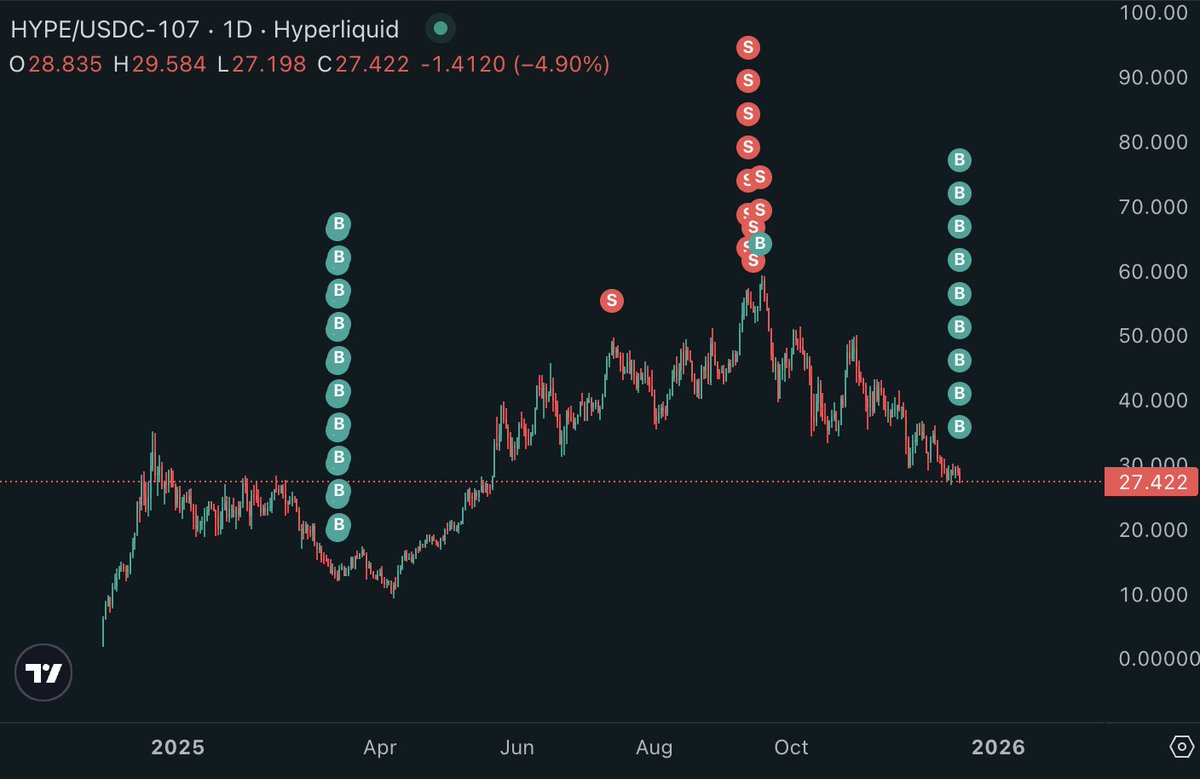Click the topmost S marker above September peak
Viewport: 1200px width, 779px height.
[x=748, y=47]
